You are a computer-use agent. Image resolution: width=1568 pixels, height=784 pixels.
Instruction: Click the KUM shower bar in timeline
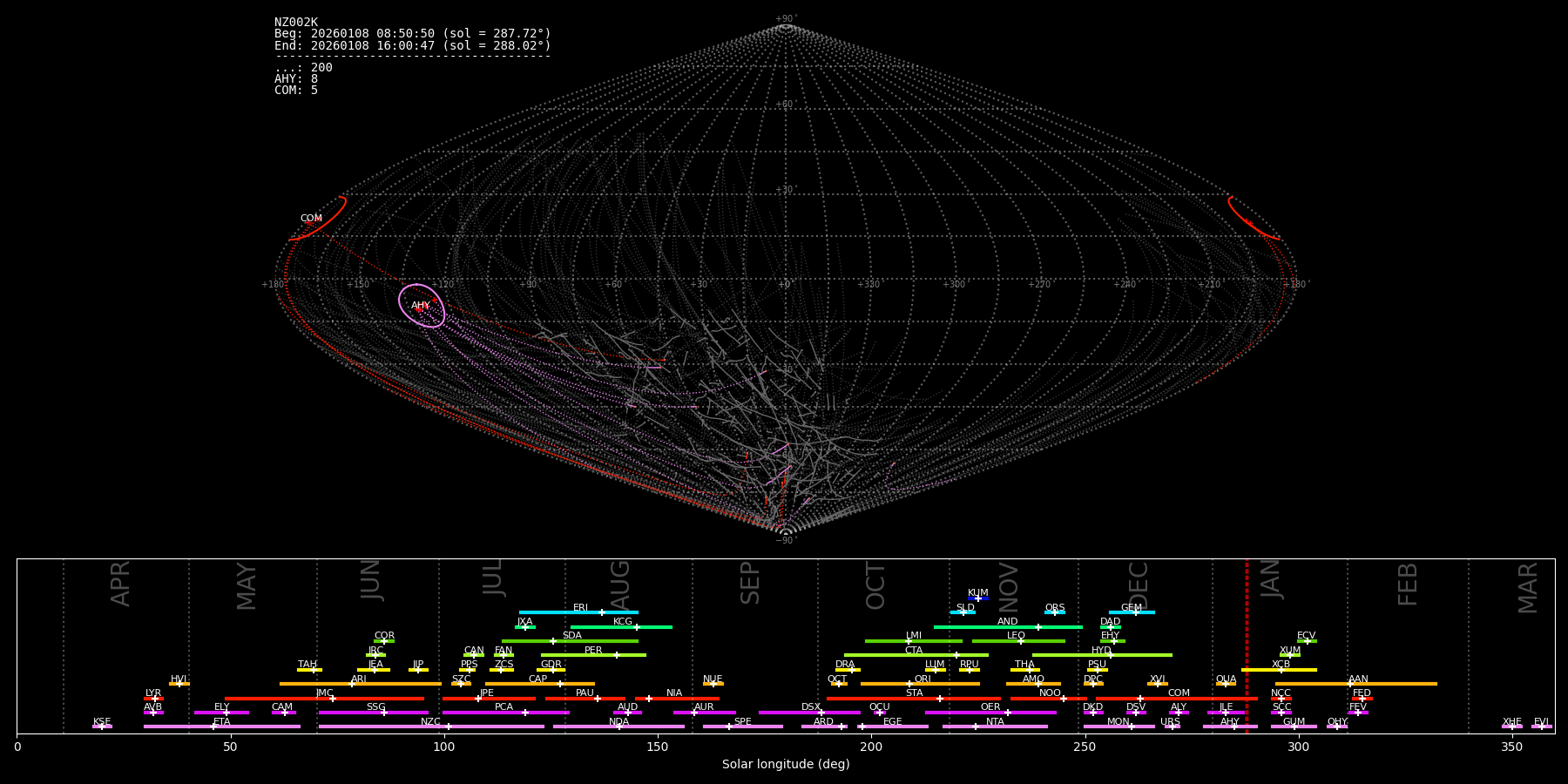[x=978, y=598]
